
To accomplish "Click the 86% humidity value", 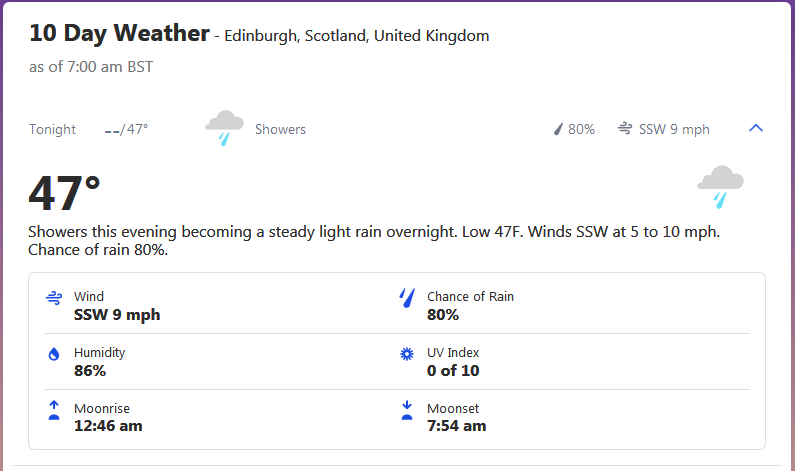I will coord(90,371).
